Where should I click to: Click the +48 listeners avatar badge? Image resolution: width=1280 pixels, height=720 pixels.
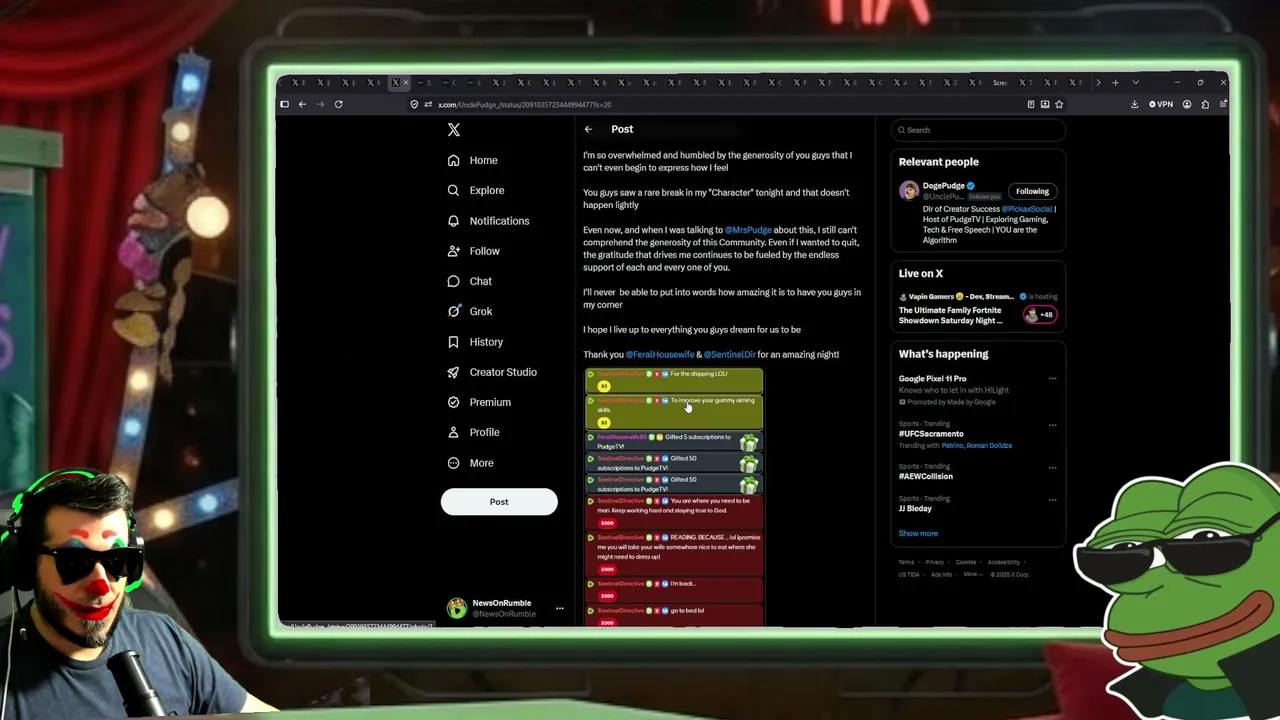[x=1040, y=315]
